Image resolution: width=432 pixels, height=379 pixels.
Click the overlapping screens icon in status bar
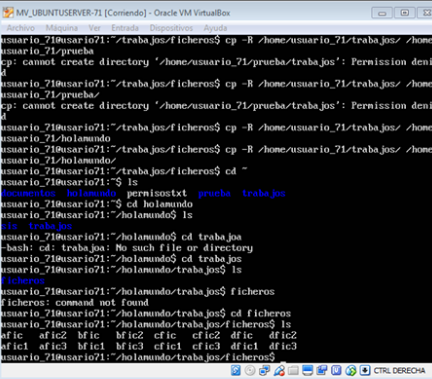322,370
